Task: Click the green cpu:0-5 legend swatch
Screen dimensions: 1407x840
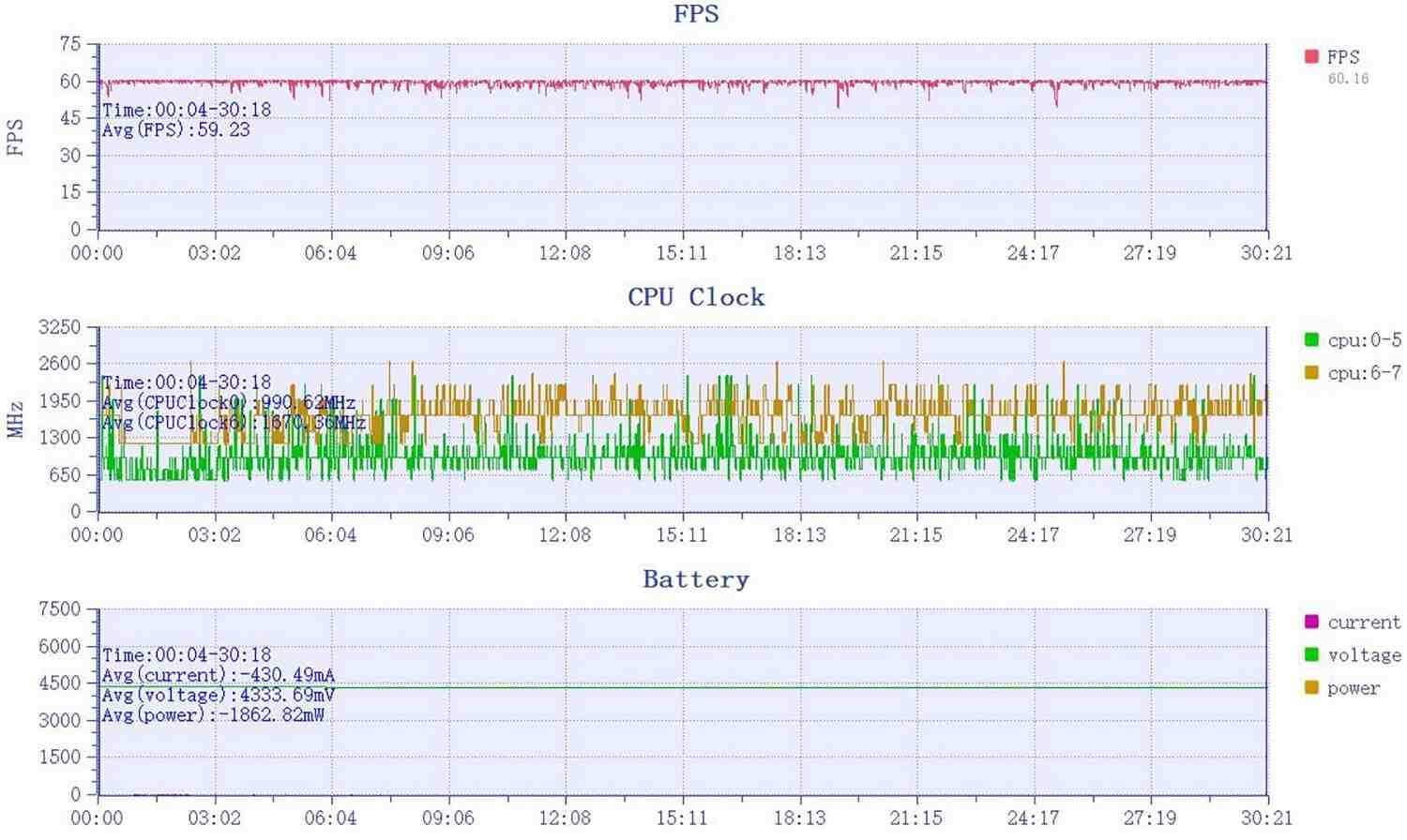Action: pos(1311,339)
